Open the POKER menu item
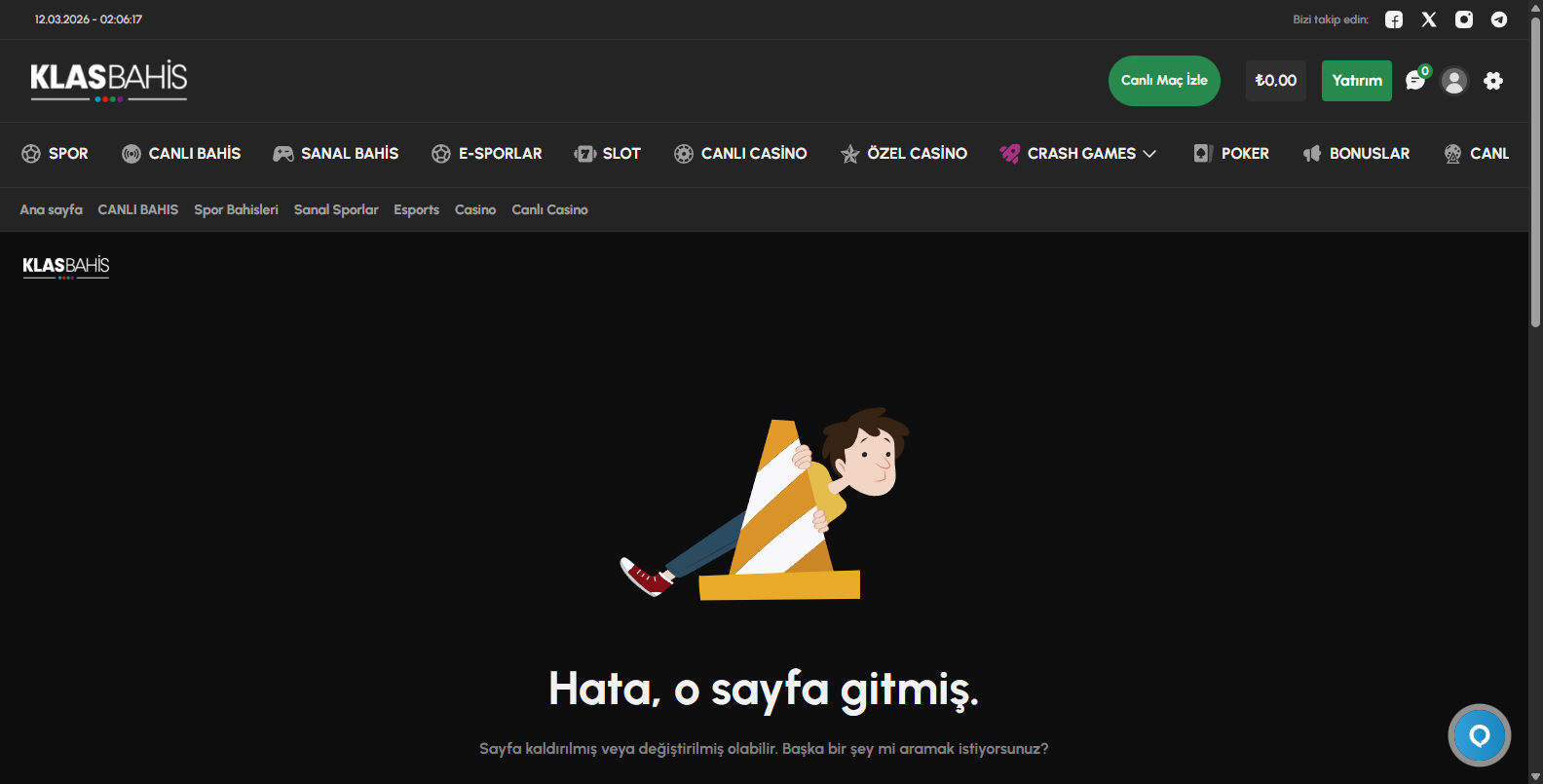This screenshot has height=784, width=1543. 1231,154
